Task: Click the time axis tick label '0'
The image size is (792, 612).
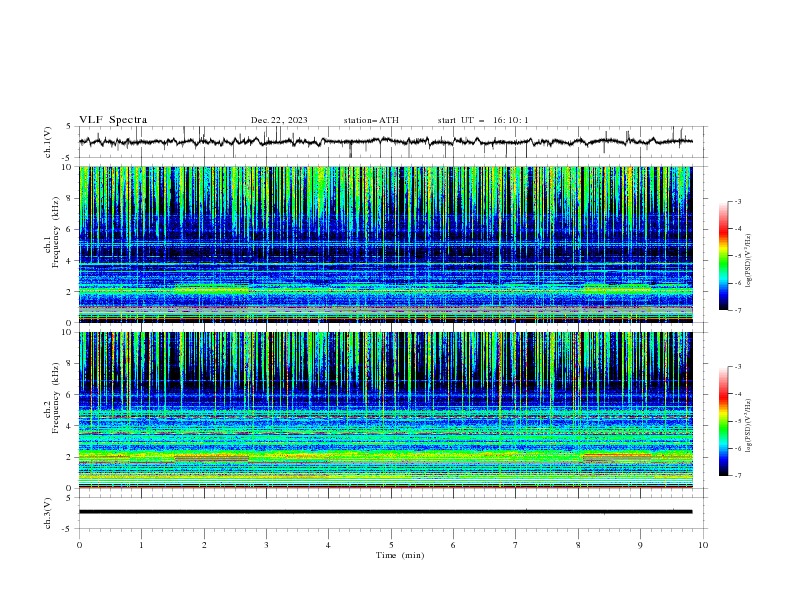Action: point(79,545)
